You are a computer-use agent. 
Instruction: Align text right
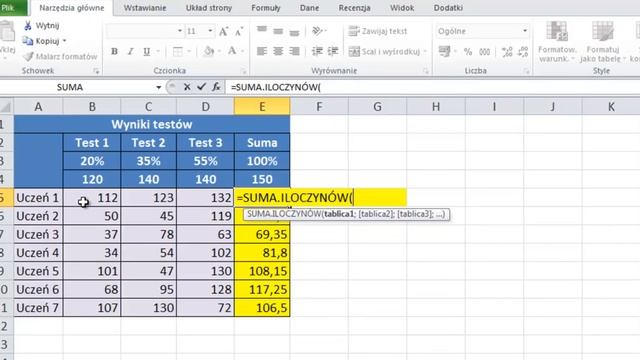pyautogui.click(x=294, y=51)
